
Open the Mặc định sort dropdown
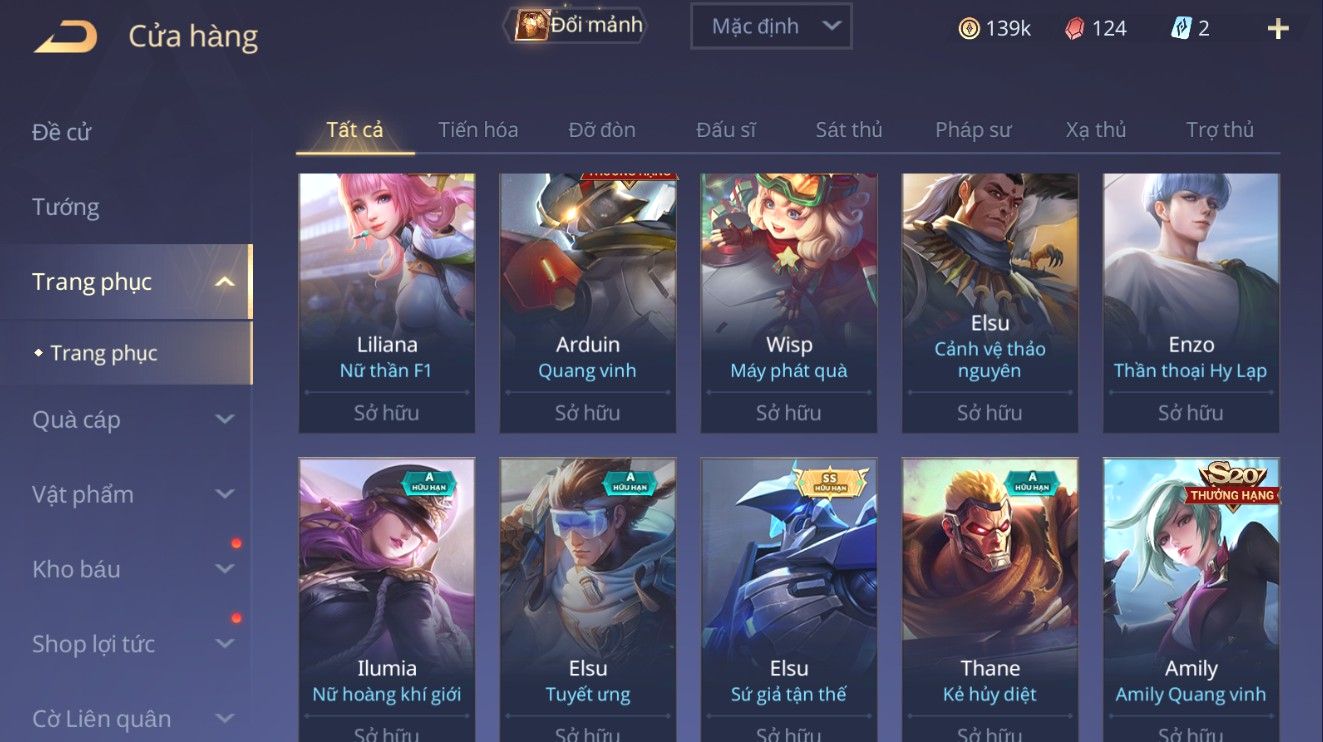[771, 27]
